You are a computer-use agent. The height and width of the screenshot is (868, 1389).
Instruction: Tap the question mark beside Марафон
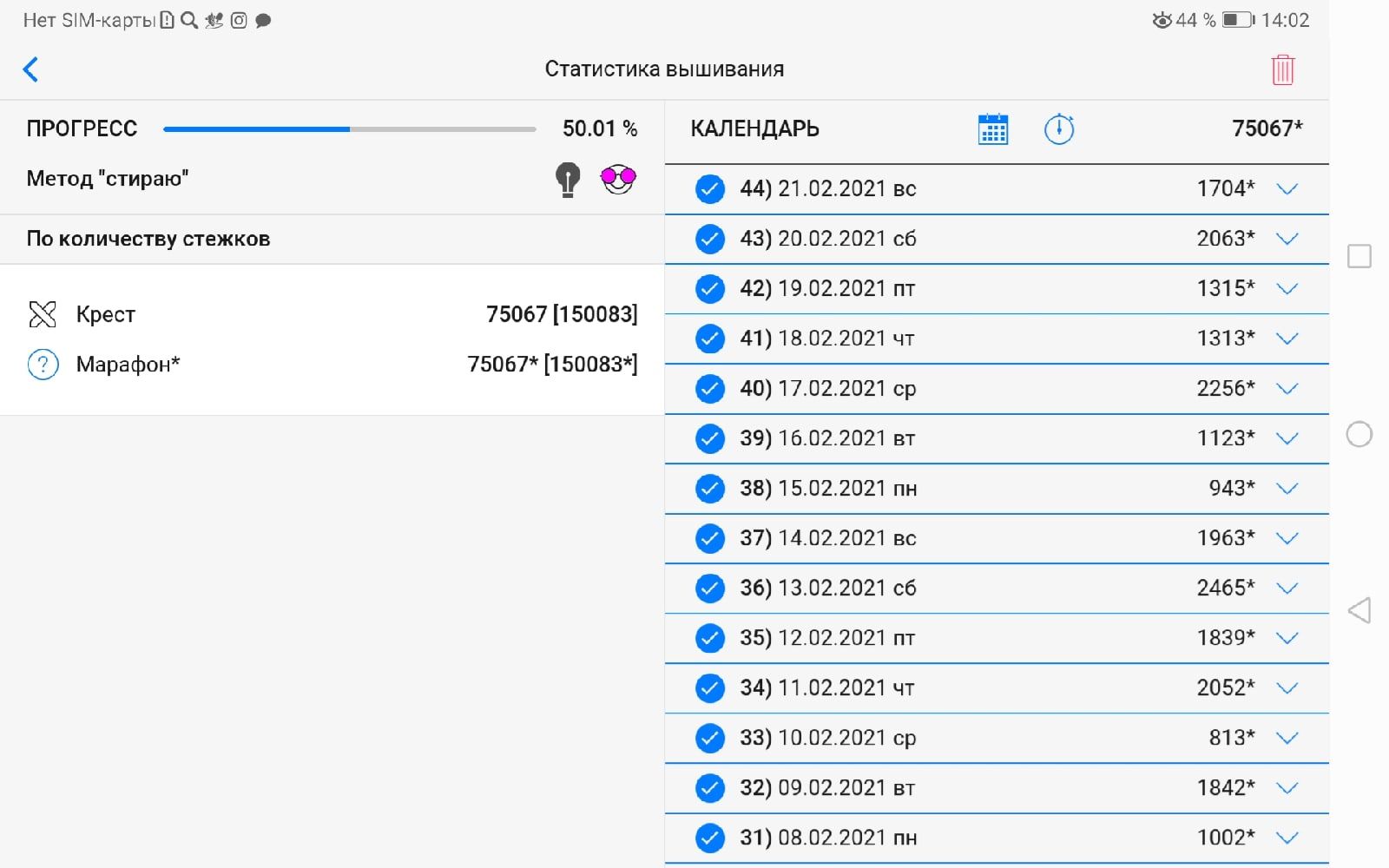coord(43,365)
